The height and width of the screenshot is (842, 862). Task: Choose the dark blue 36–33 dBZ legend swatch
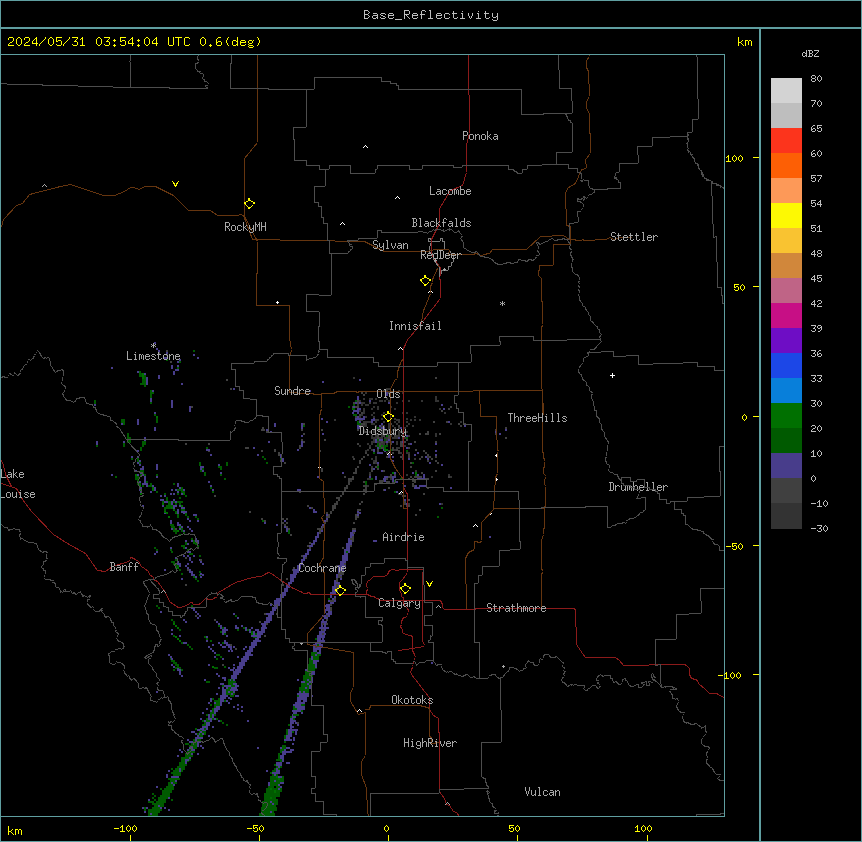pyautogui.click(x=786, y=366)
